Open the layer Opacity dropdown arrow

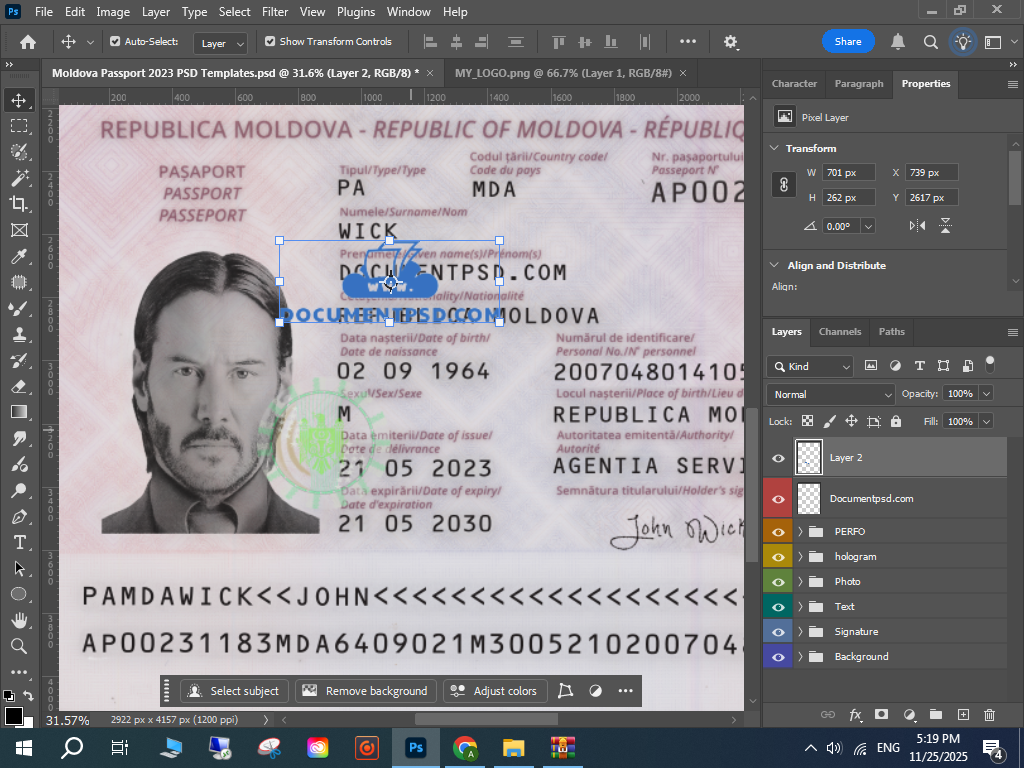(986, 394)
